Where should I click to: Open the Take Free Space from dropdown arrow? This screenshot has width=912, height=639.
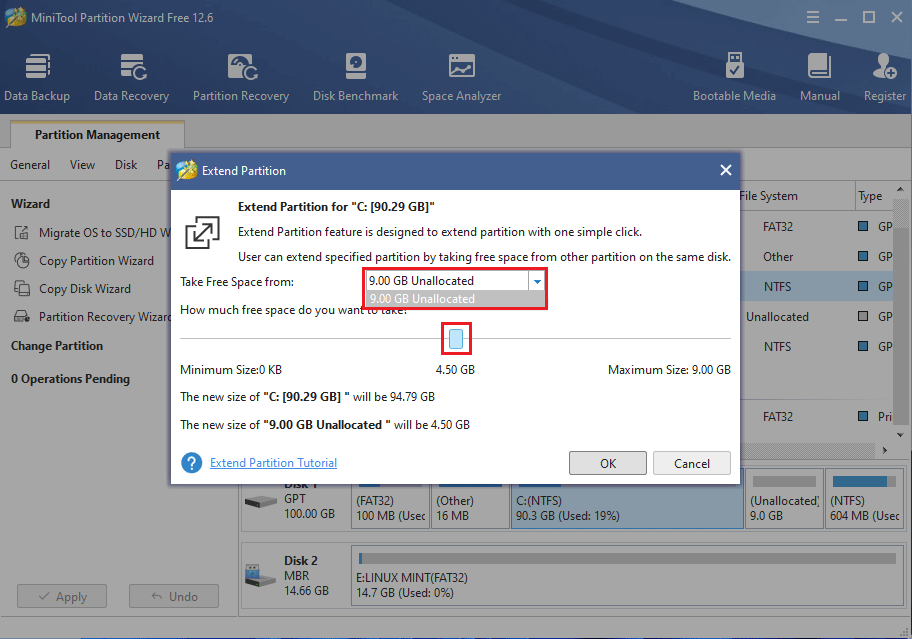coord(537,281)
